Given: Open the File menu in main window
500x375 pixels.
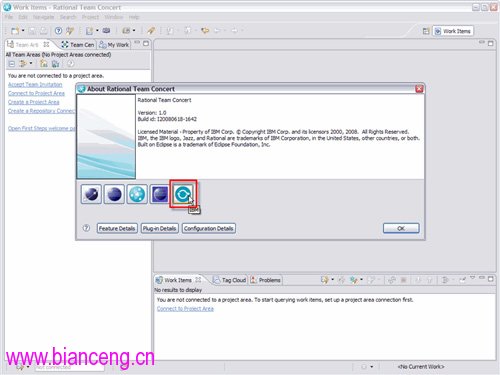Looking at the screenshot, I should (9, 17).
